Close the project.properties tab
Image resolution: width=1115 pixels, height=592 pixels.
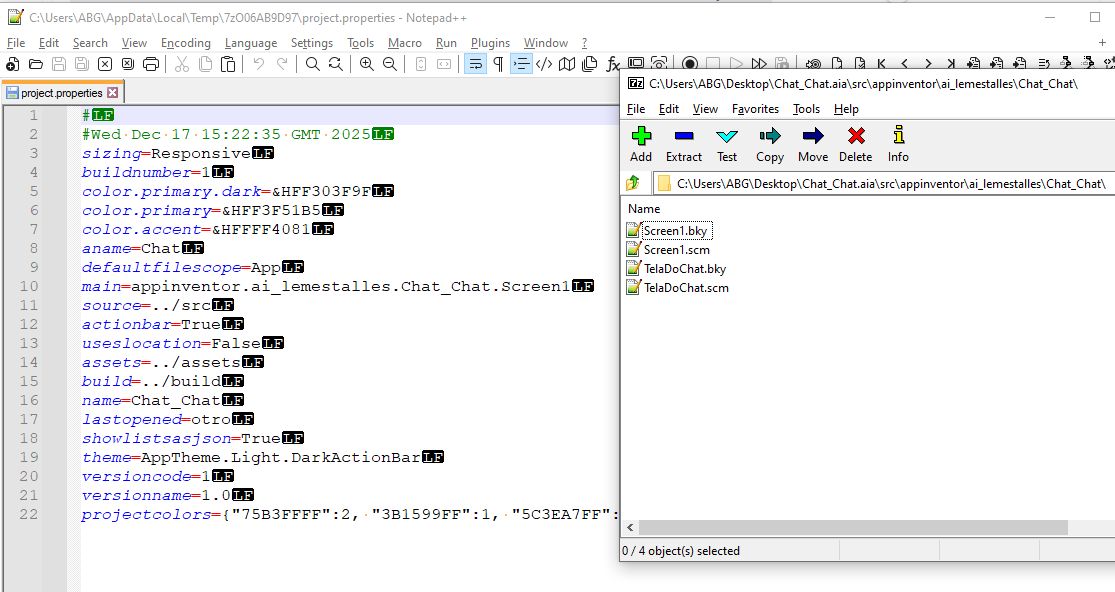coord(112,93)
